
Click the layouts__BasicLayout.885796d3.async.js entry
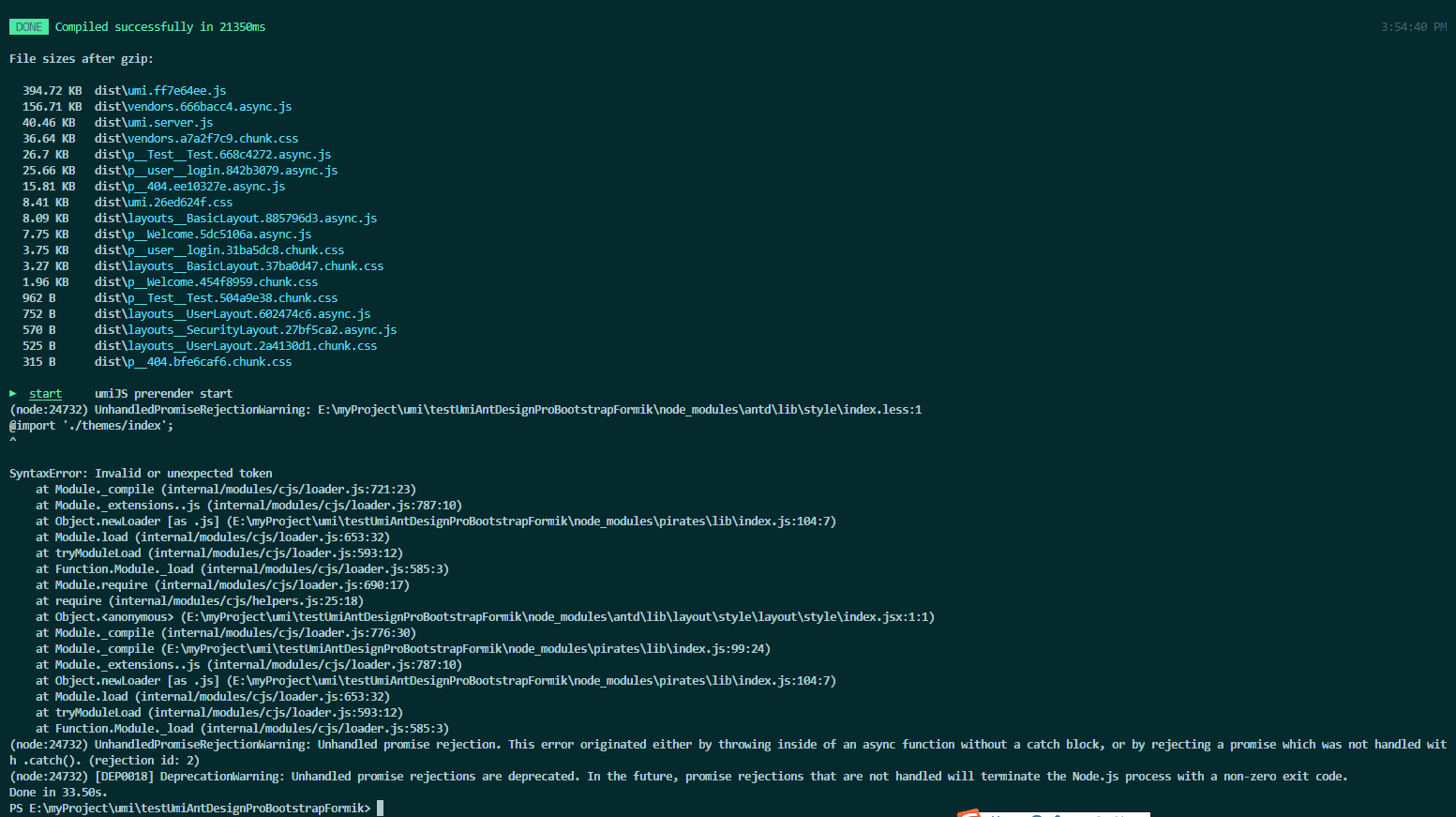click(x=235, y=218)
